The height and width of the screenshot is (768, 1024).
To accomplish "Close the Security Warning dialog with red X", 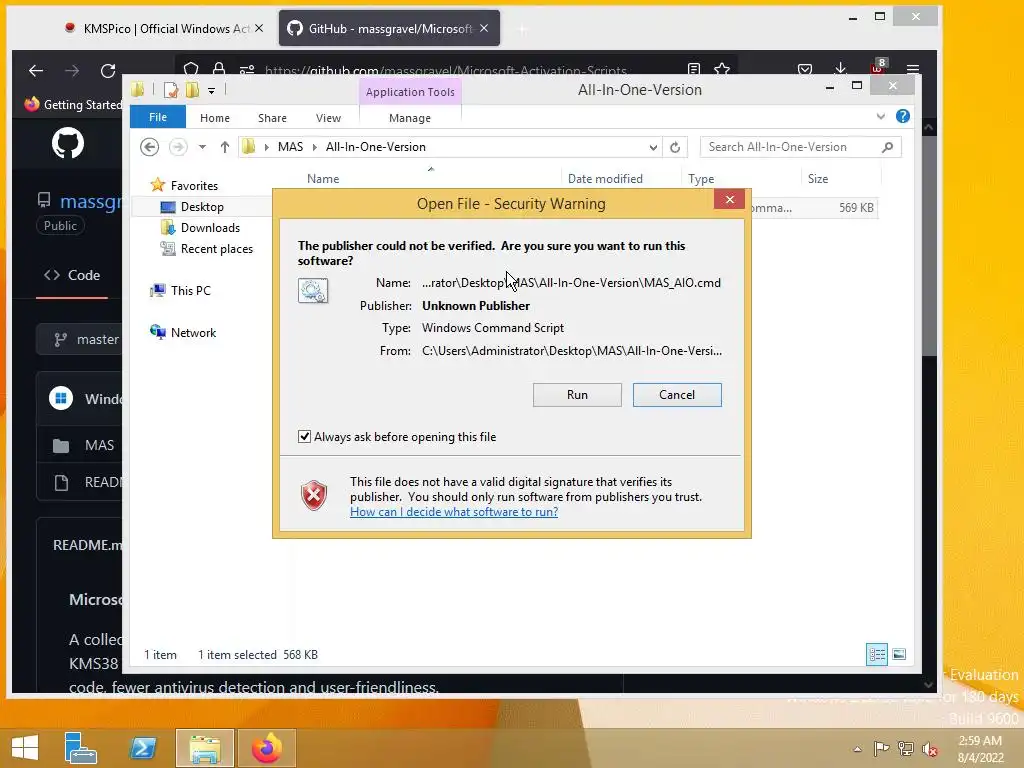I will tap(729, 200).
